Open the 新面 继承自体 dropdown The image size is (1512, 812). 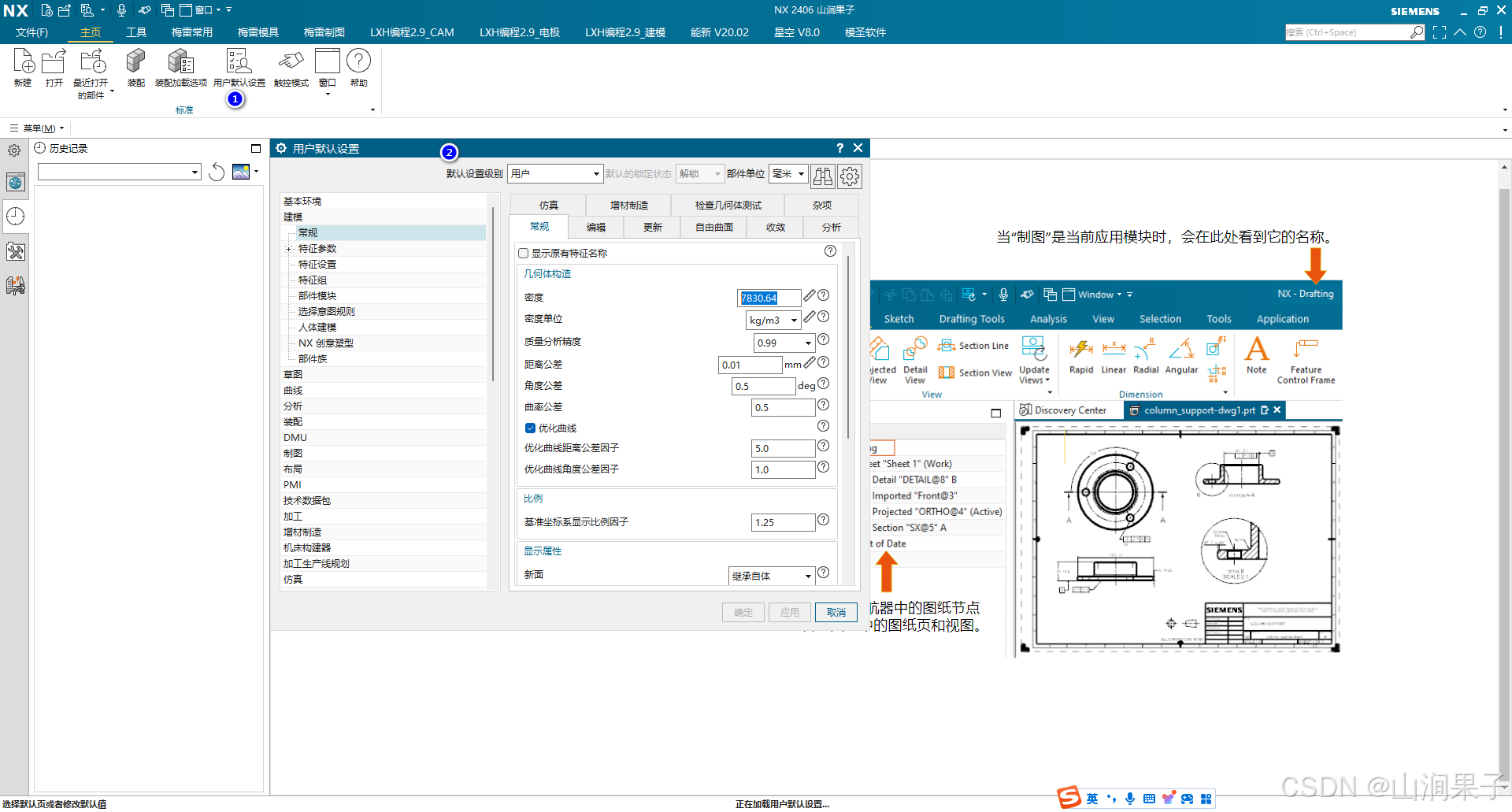tap(772, 576)
